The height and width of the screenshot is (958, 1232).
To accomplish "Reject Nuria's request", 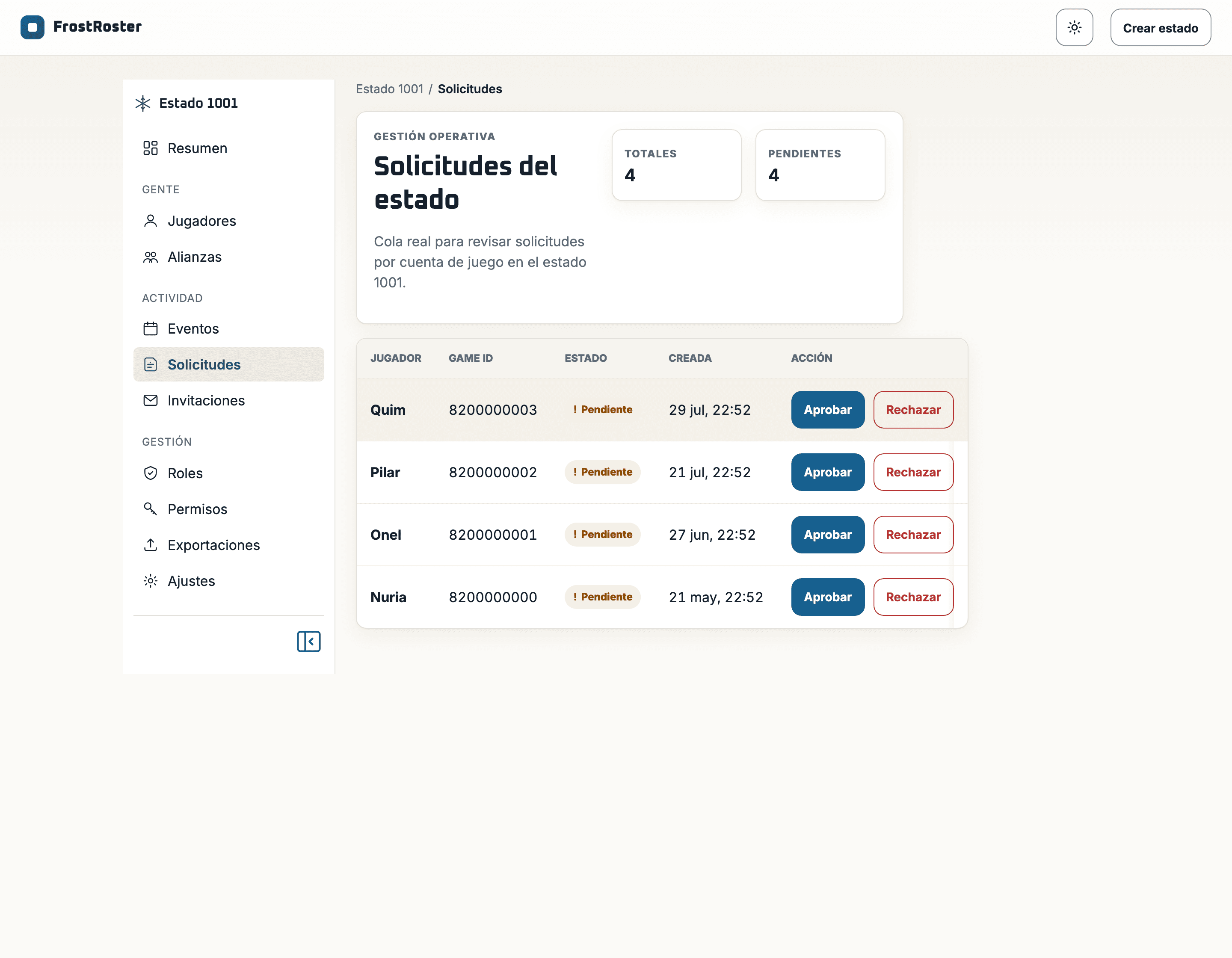I will [913, 597].
